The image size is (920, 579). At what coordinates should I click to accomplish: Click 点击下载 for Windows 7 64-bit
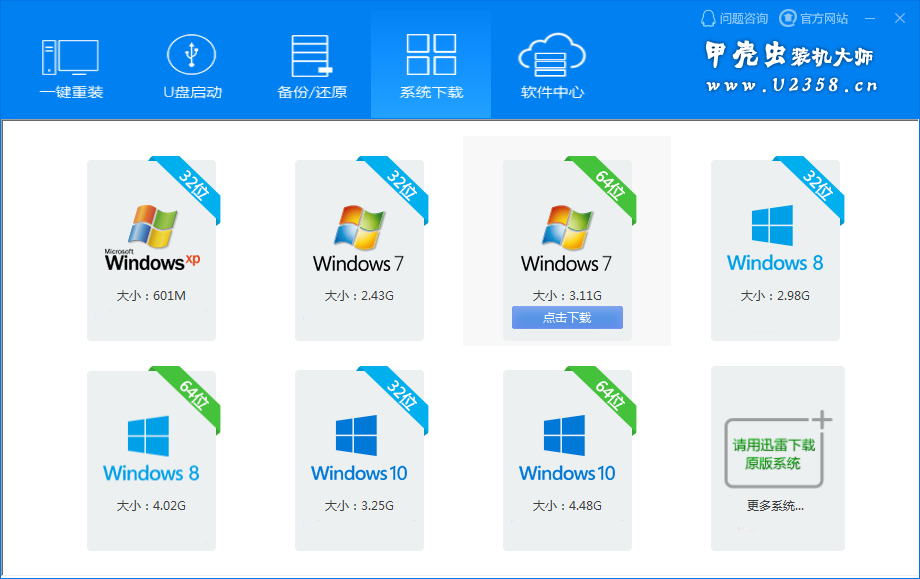567,317
